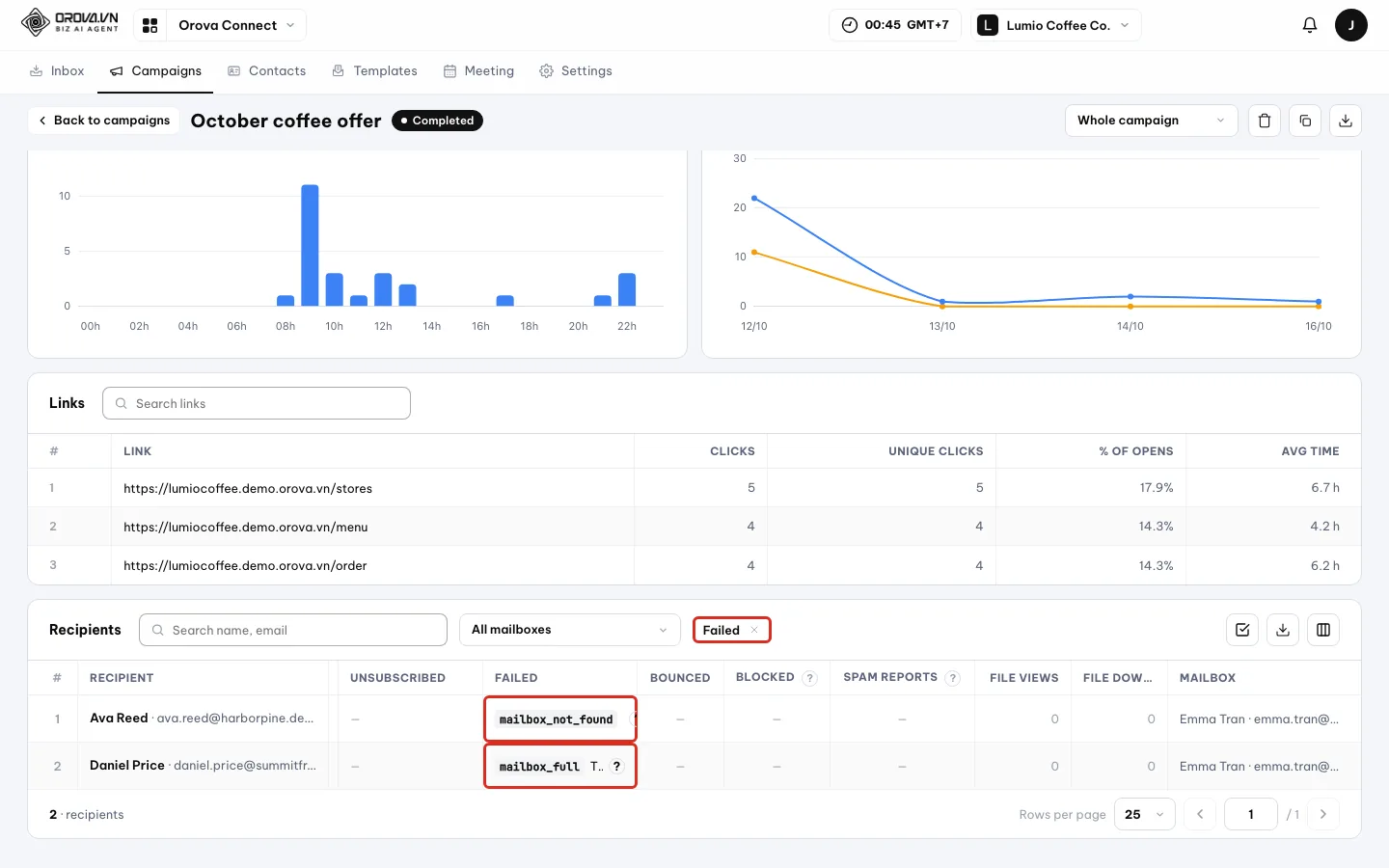Select recipient Daniel Price
This screenshot has width=1389, height=868.
point(127,766)
